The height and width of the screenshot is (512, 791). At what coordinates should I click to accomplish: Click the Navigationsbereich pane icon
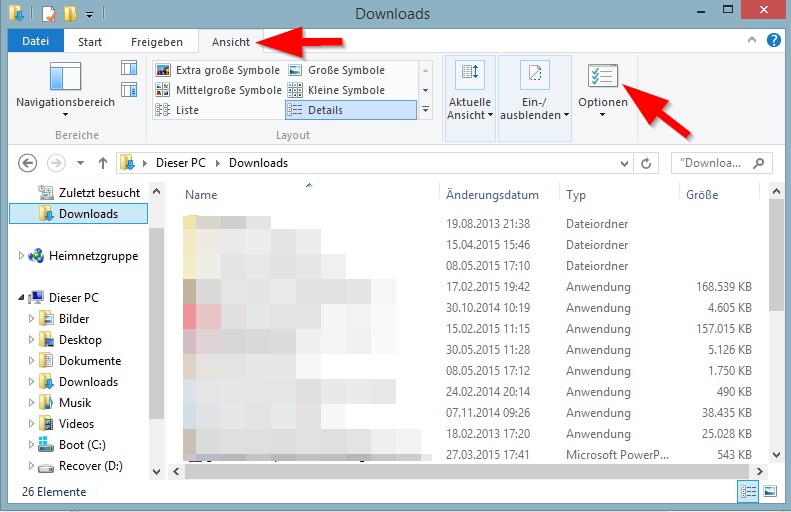[64, 78]
